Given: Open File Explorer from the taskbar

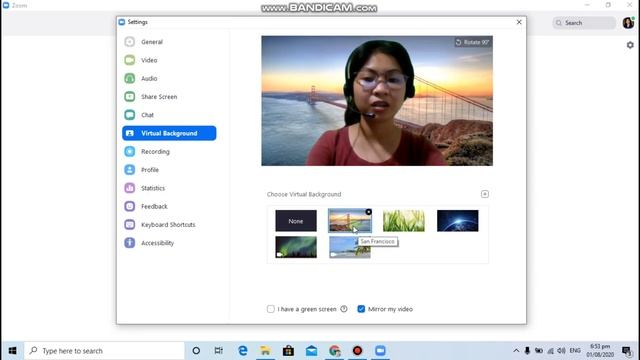Looking at the screenshot, I should (265, 351).
